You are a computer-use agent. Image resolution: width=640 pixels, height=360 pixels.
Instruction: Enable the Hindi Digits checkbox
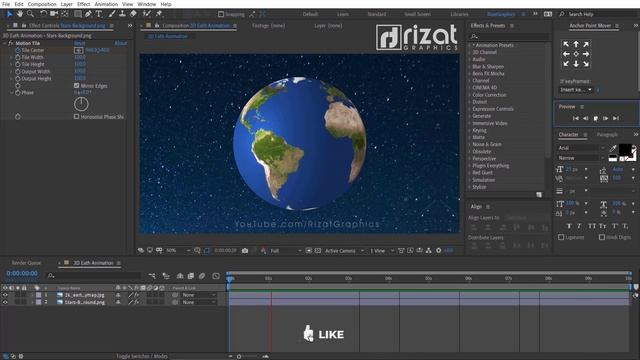point(602,237)
